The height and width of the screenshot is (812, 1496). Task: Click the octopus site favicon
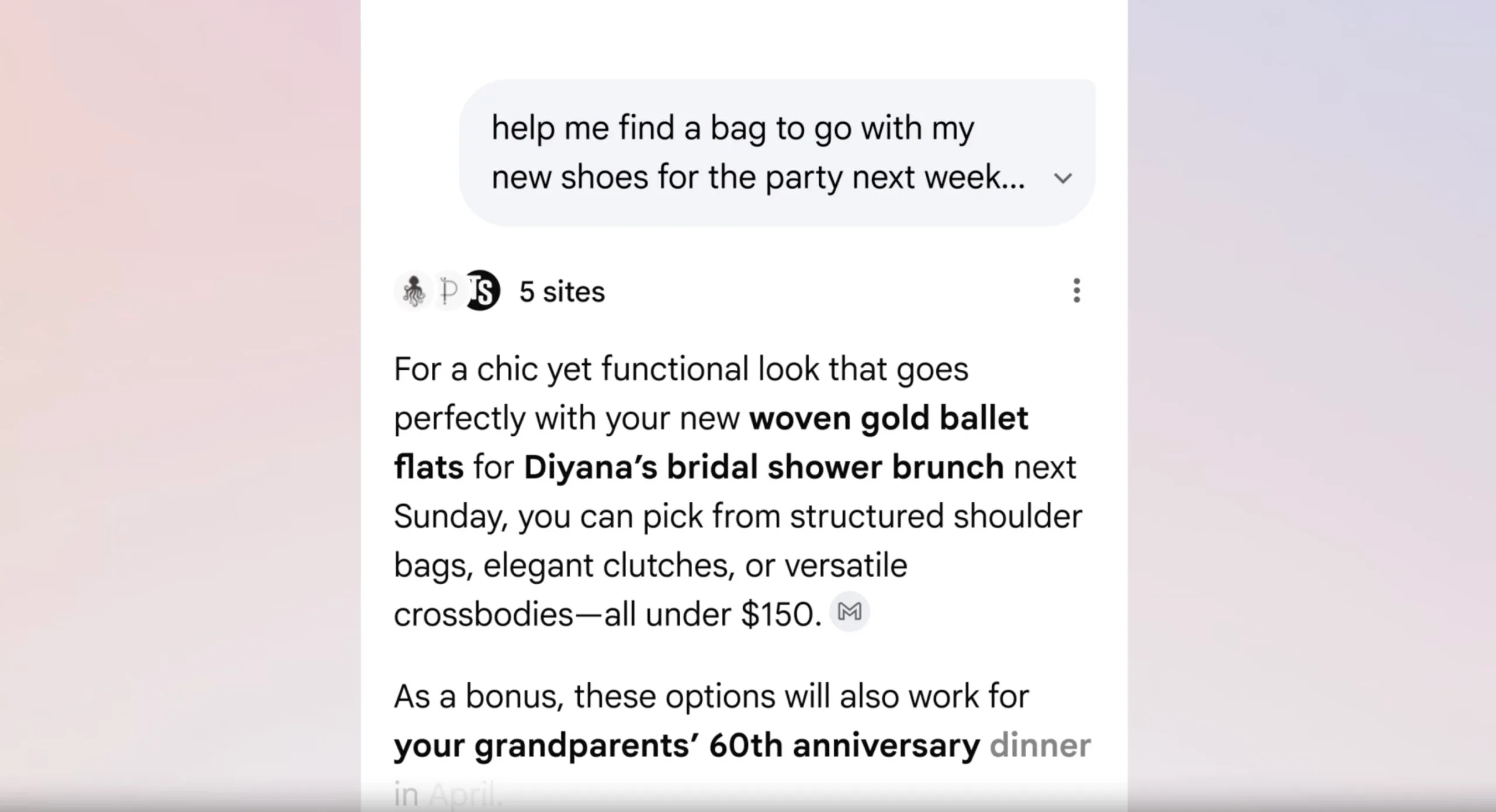[413, 291]
